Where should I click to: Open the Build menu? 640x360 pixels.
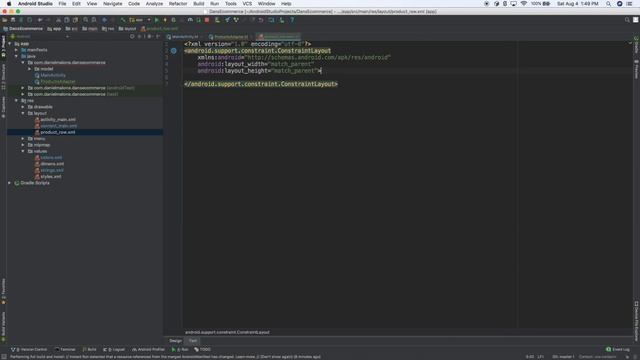[199, 4]
